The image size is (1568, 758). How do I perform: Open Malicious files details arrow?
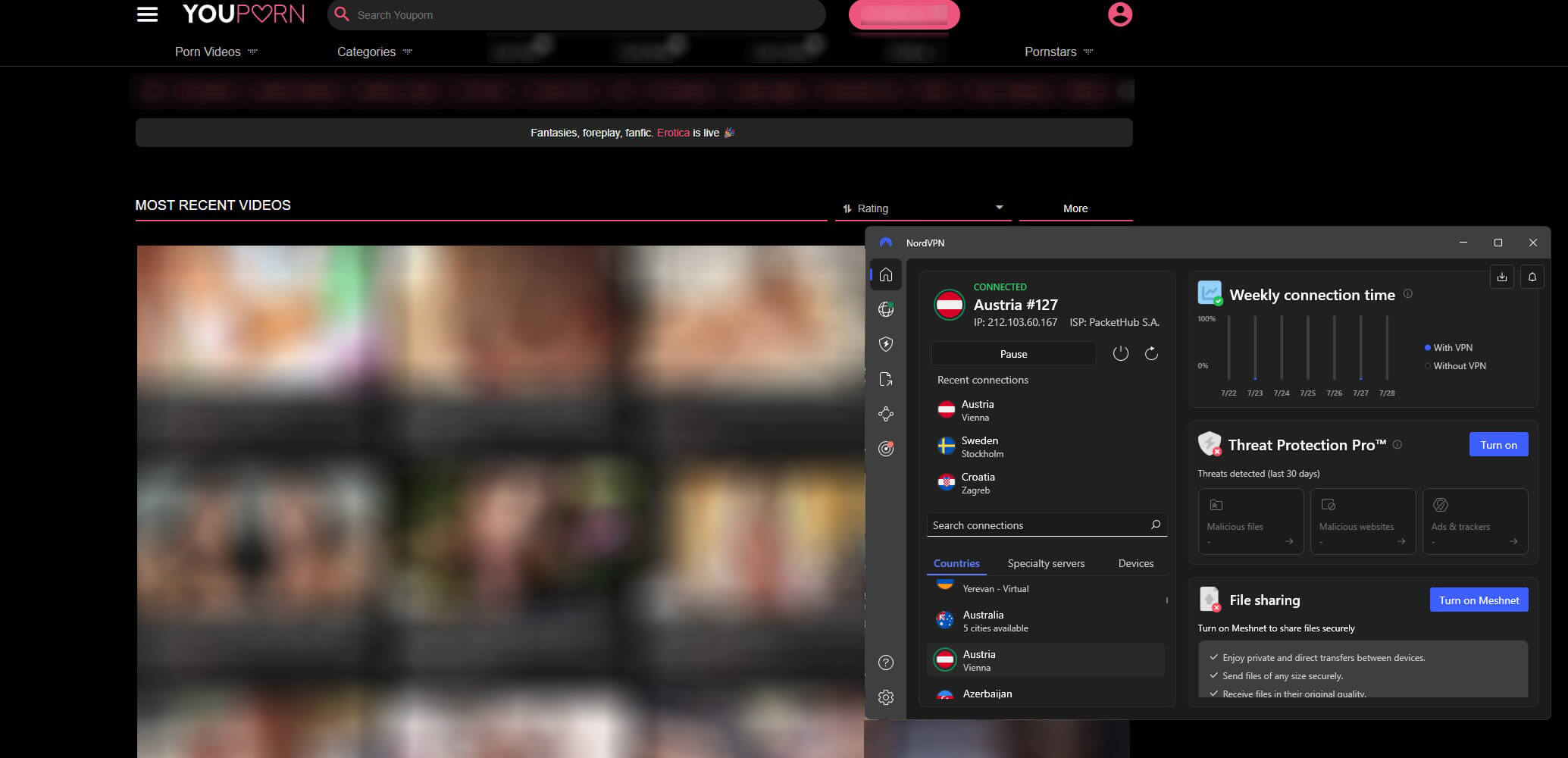click(1289, 541)
